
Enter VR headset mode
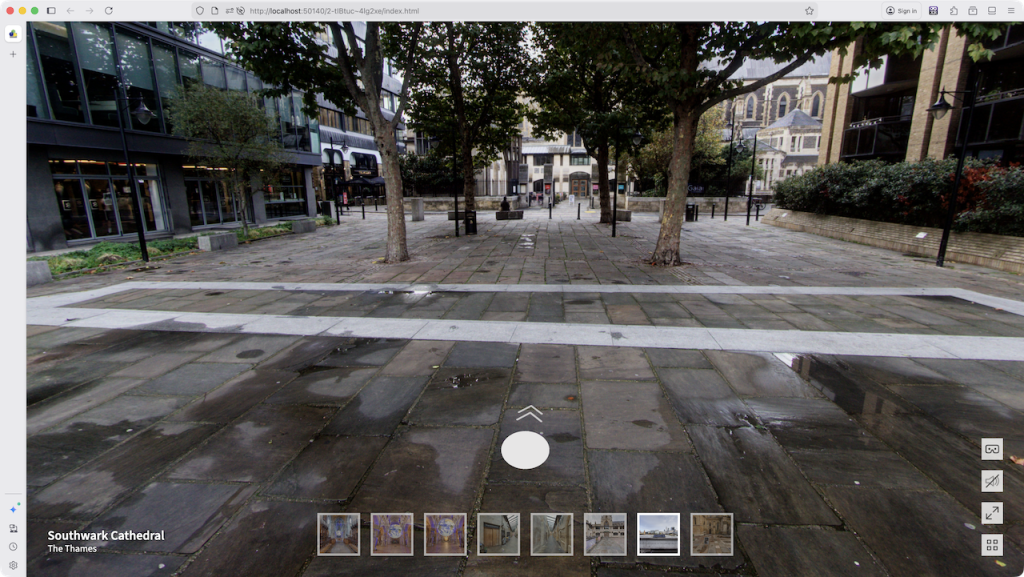[x=992, y=449]
